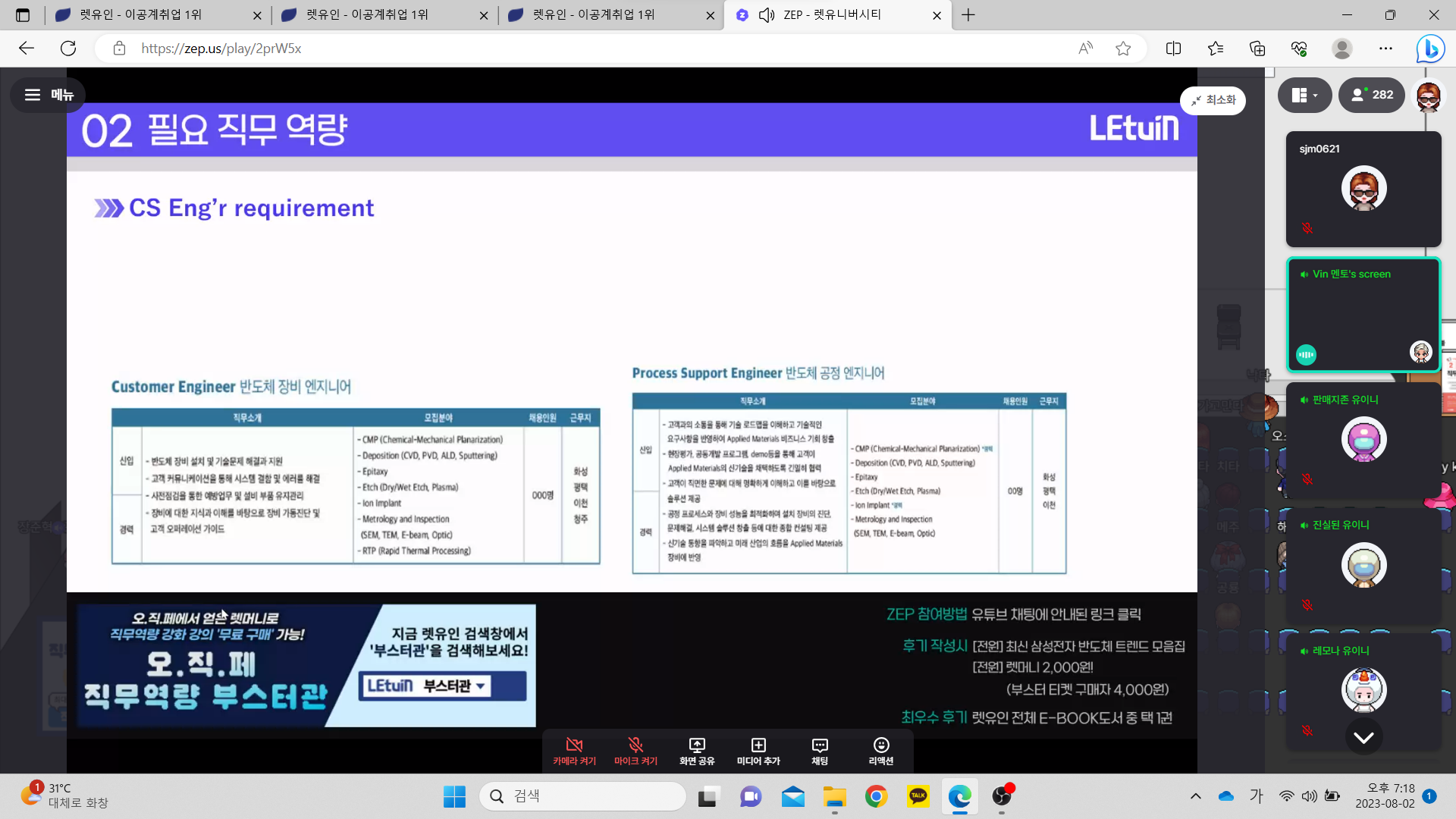Click the 최소화 minimize screen button
Screen dimensions: 1456x819
pyautogui.click(x=1213, y=100)
